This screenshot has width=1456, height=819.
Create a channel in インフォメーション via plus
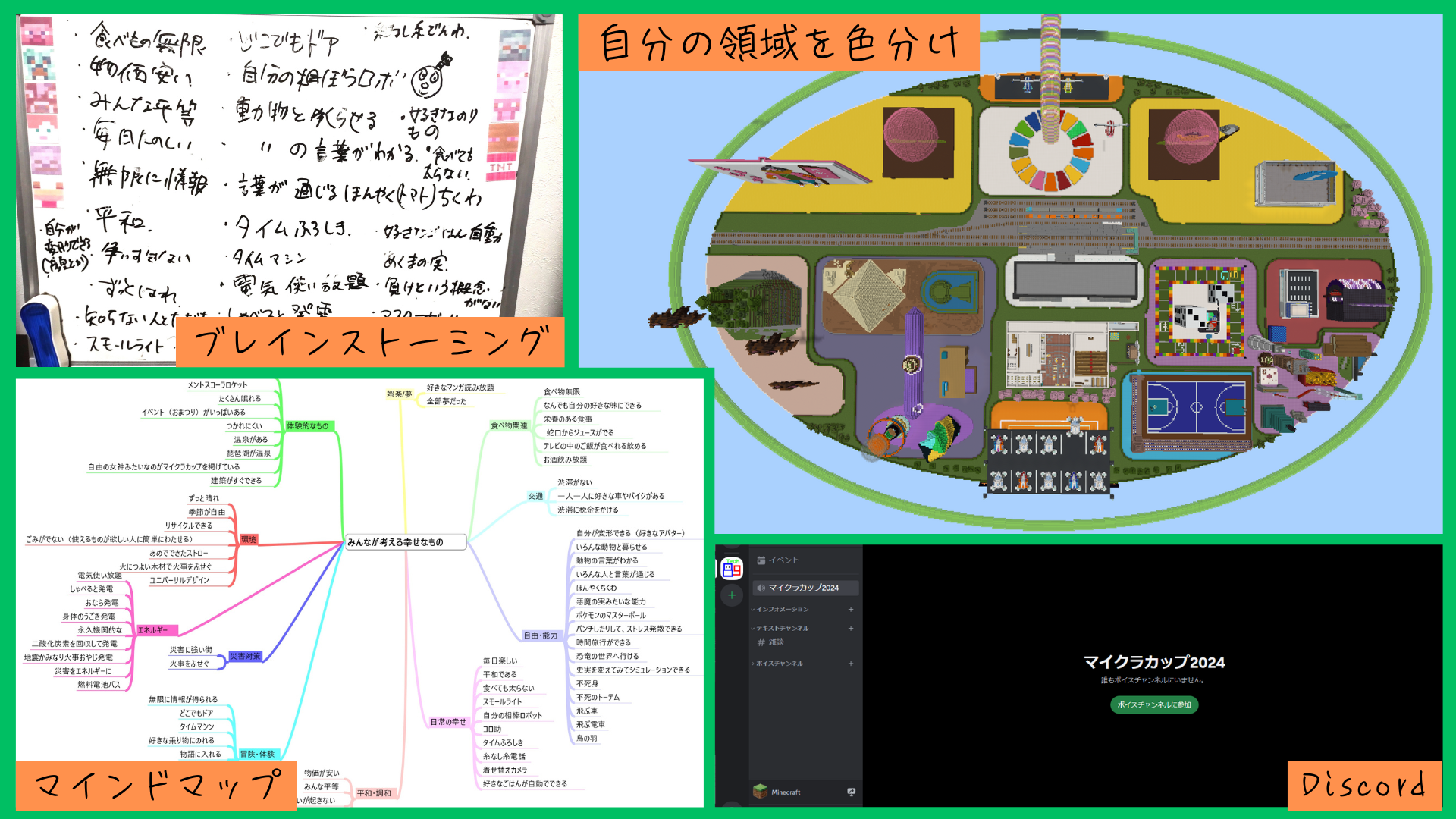click(851, 610)
